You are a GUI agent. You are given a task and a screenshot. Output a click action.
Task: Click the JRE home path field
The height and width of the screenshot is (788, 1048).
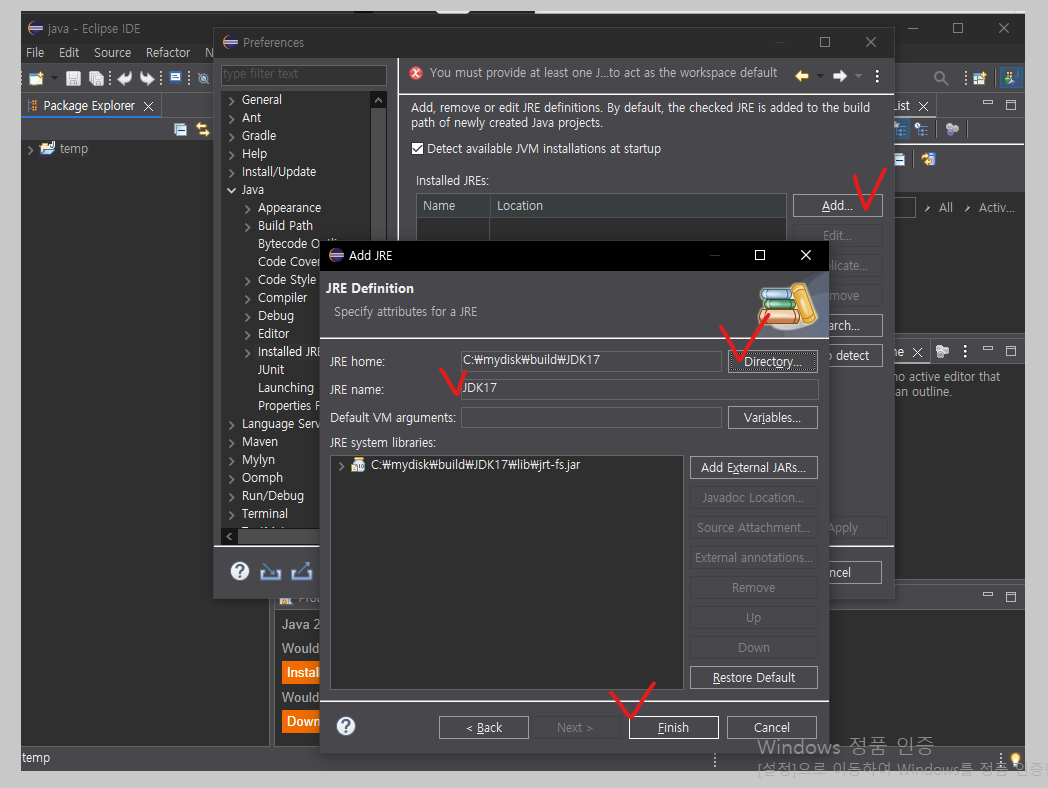pos(591,360)
